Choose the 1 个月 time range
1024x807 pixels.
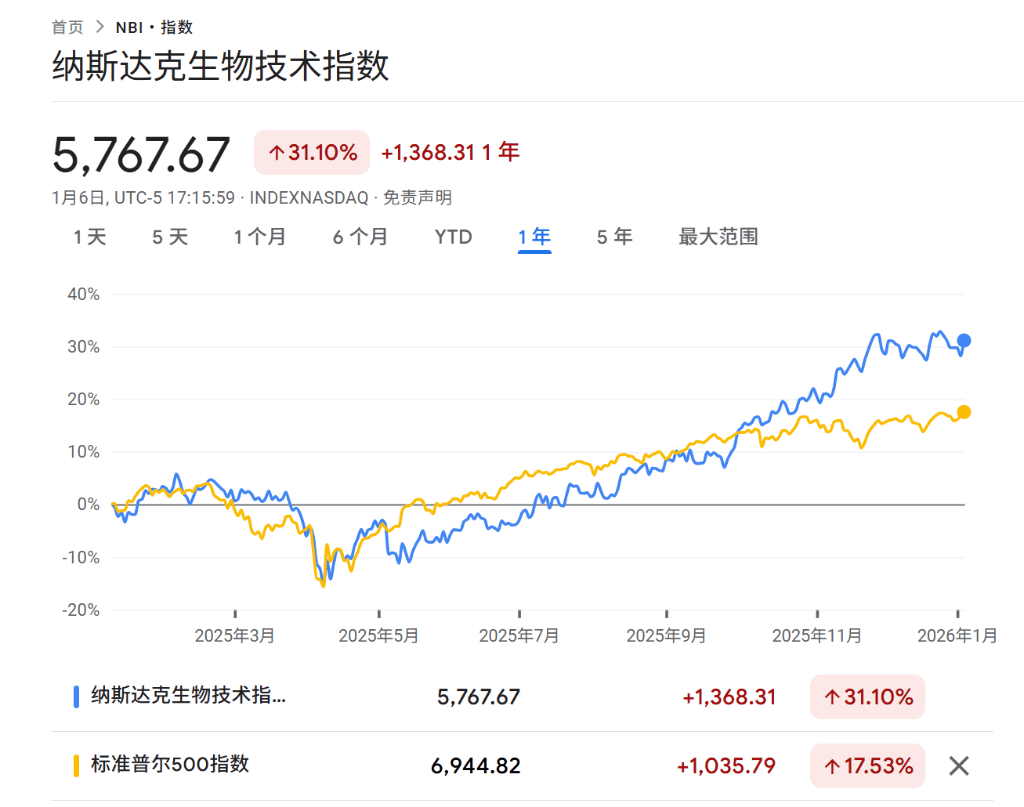(x=260, y=237)
